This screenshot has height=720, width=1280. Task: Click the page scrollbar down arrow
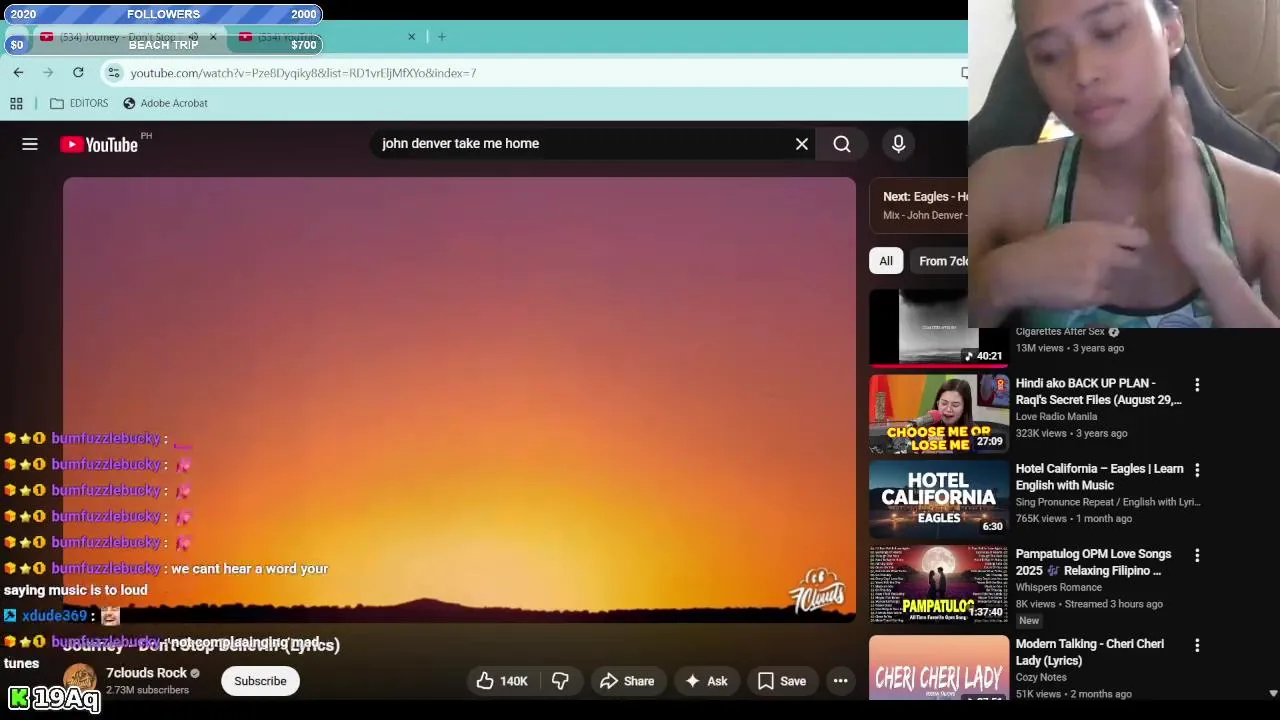coord(1273,693)
